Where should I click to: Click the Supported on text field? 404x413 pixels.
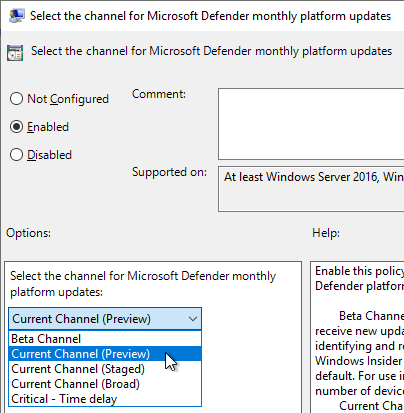(311, 189)
